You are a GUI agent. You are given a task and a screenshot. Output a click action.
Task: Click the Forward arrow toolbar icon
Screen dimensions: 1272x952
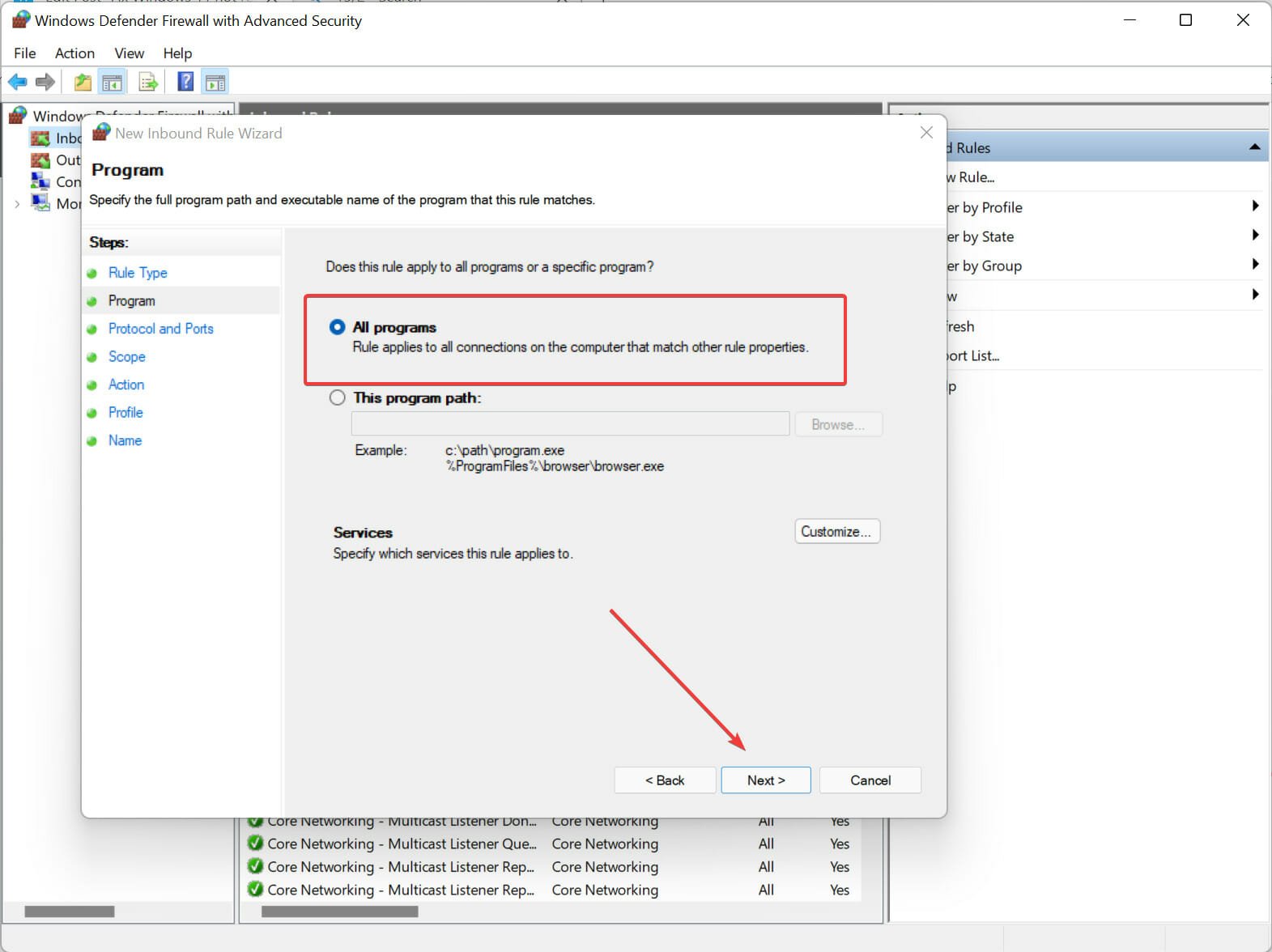click(x=46, y=82)
